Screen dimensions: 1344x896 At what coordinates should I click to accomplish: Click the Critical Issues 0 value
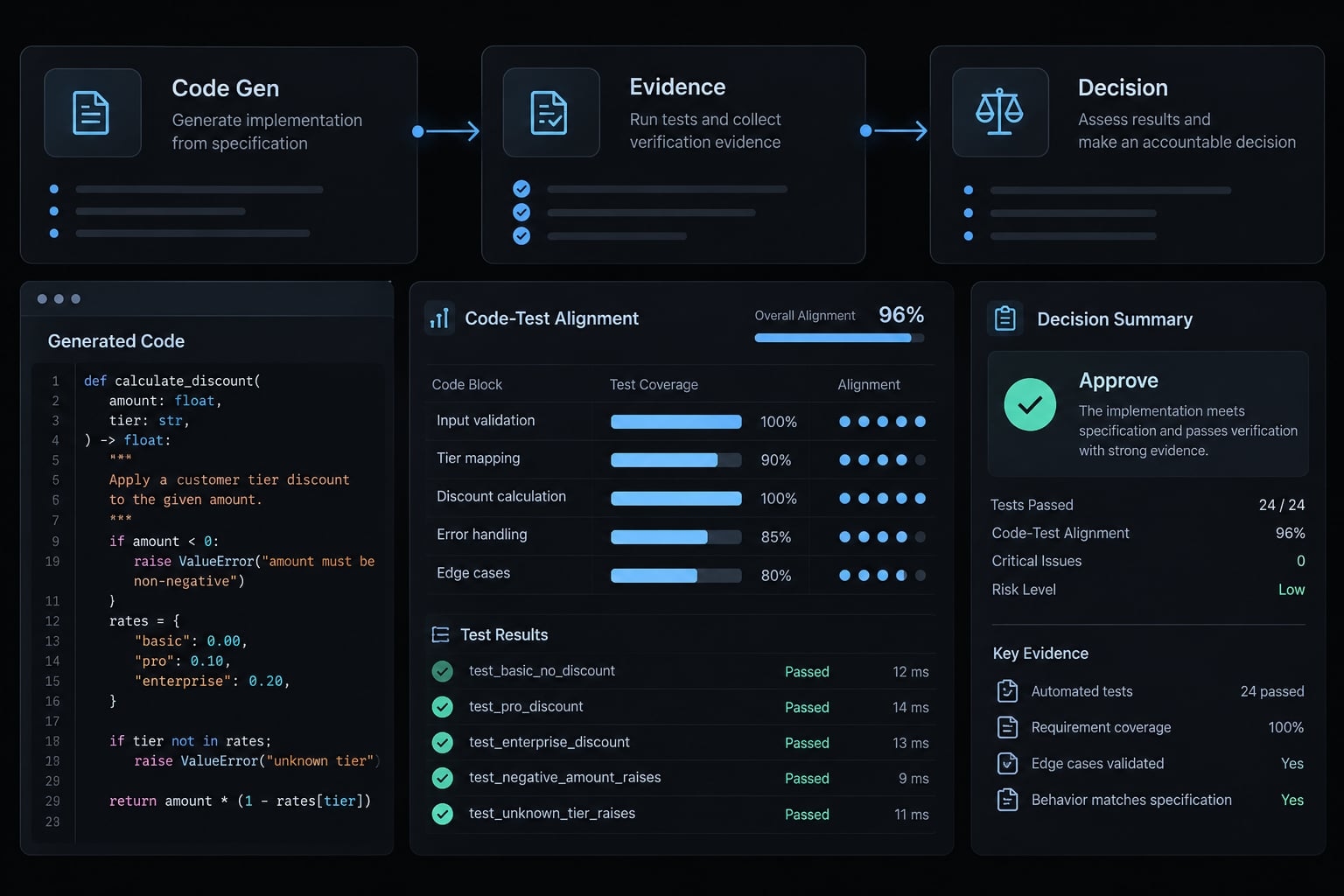point(1301,561)
